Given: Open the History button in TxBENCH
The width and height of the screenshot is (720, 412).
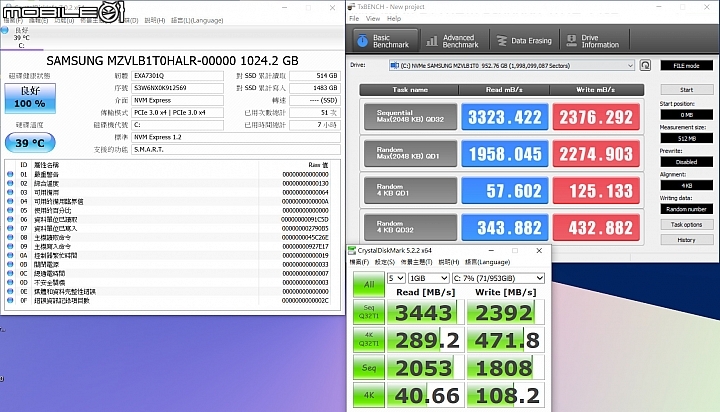Looking at the screenshot, I should 686,240.
